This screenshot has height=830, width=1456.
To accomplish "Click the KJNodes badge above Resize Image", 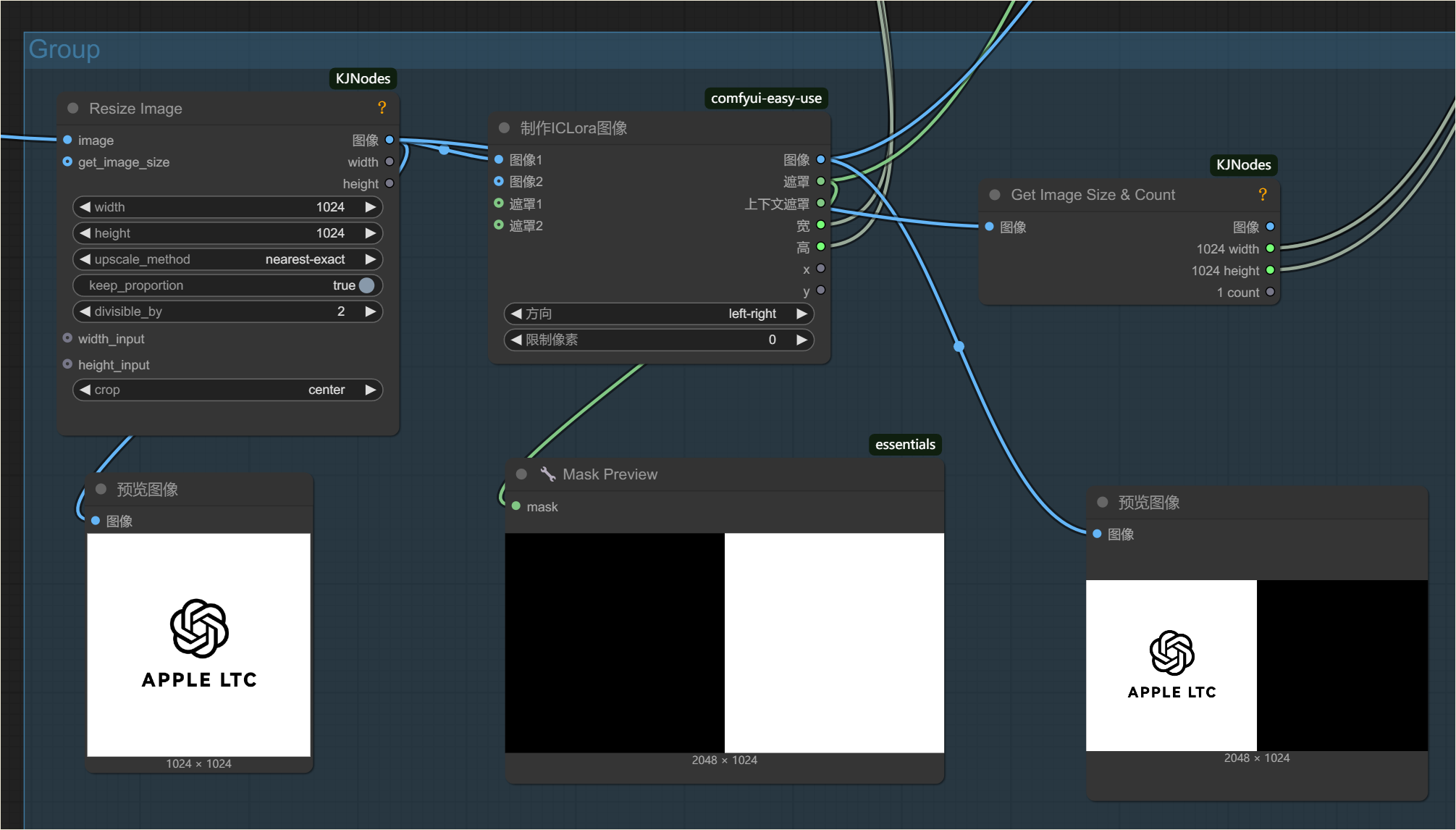I will (x=363, y=78).
